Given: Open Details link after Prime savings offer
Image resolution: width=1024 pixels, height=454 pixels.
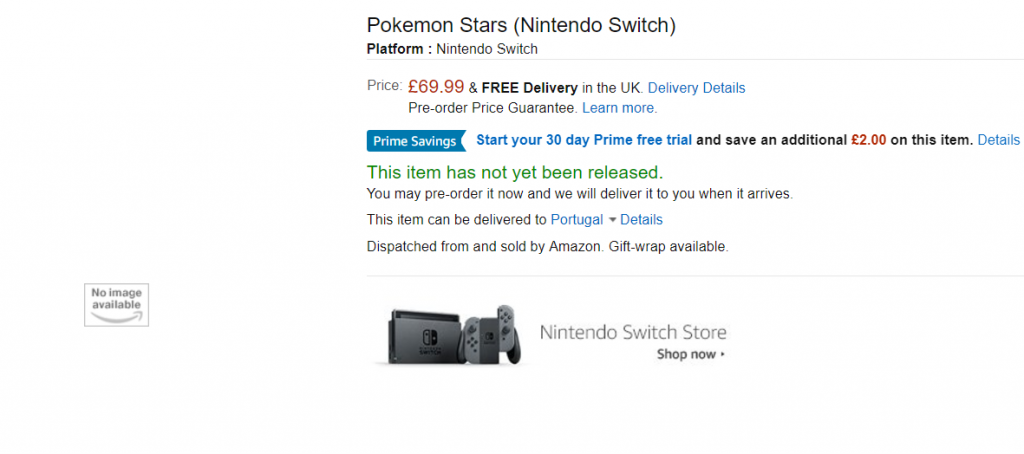Looking at the screenshot, I should (x=998, y=140).
